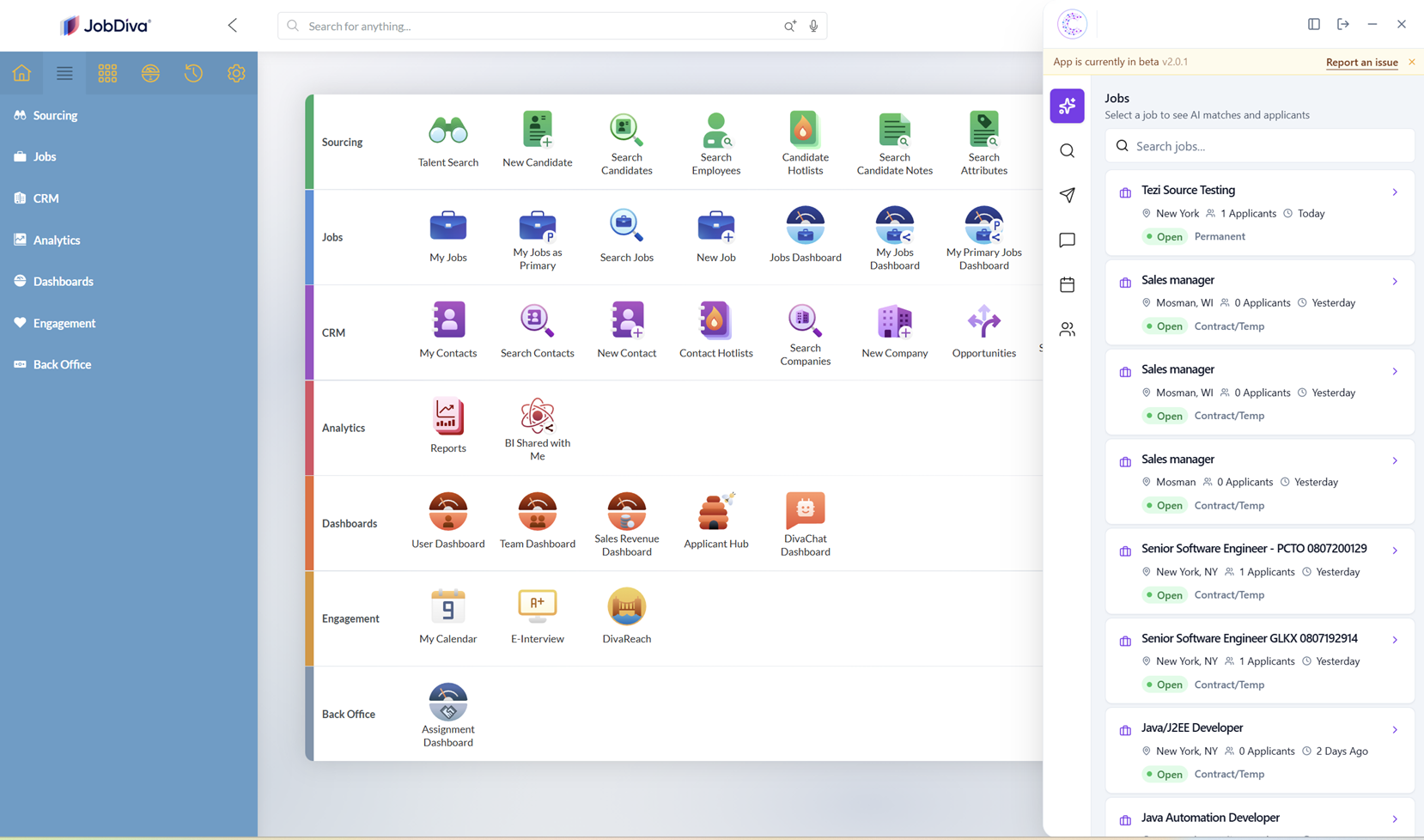Open the chat messages tab

pyautogui.click(x=1067, y=240)
